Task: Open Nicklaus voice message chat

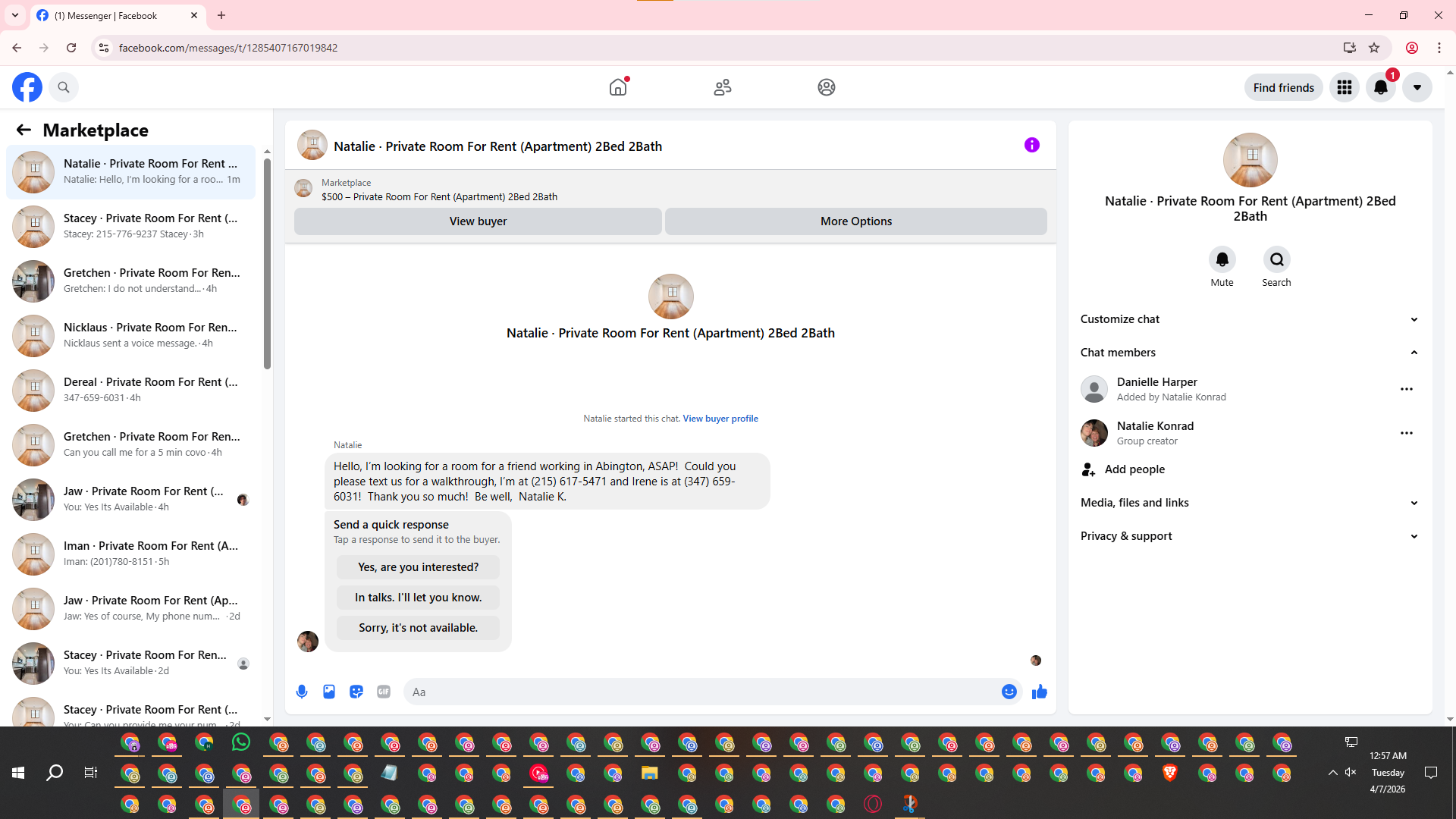Action: click(130, 335)
